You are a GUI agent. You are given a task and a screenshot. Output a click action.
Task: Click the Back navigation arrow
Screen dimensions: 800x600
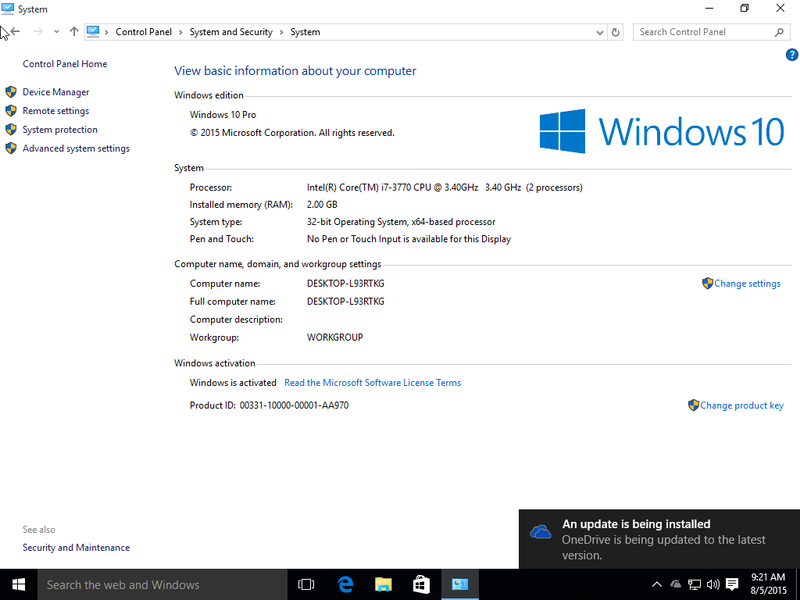15,32
